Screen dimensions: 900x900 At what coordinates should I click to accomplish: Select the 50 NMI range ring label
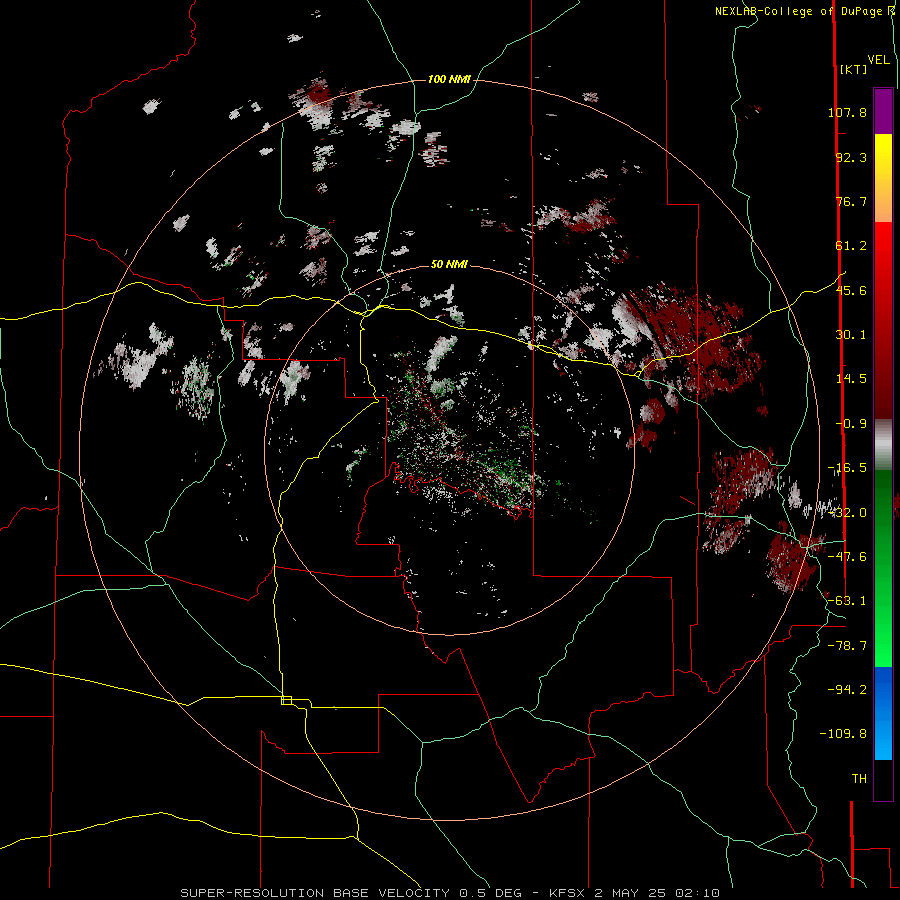[449, 264]
